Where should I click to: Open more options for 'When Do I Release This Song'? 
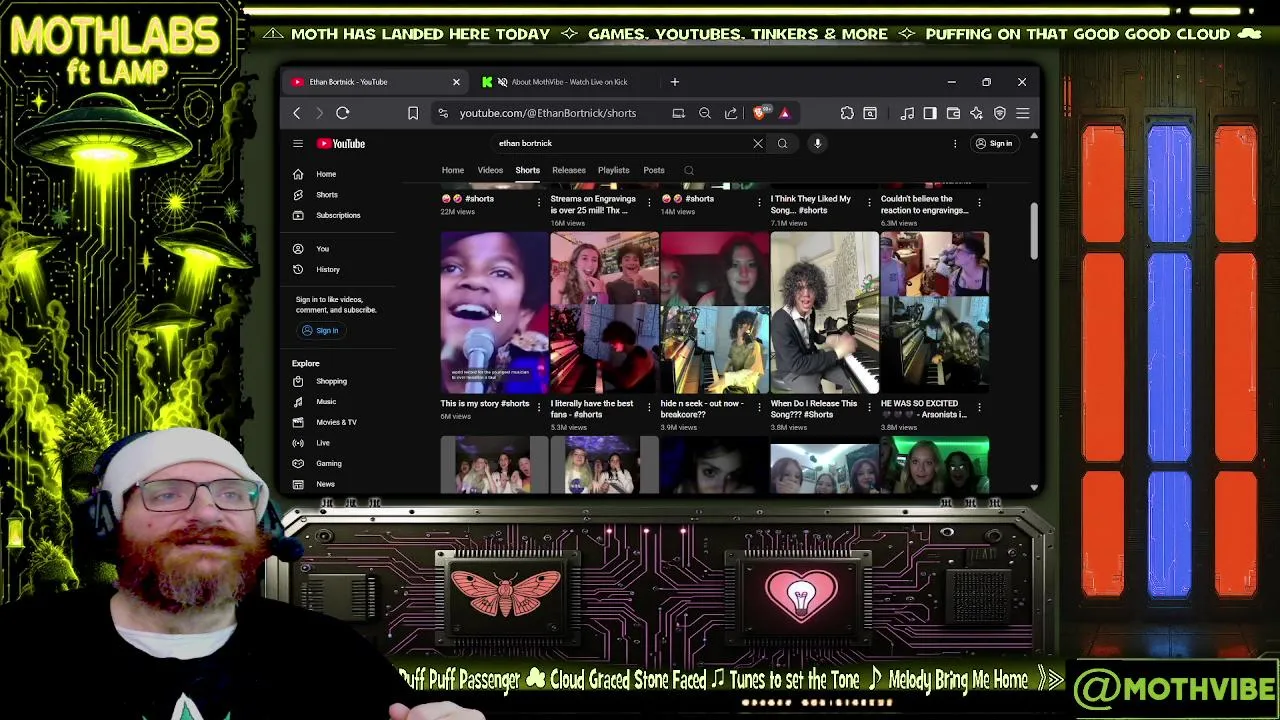pyautogui.click(x=870, y=407)
